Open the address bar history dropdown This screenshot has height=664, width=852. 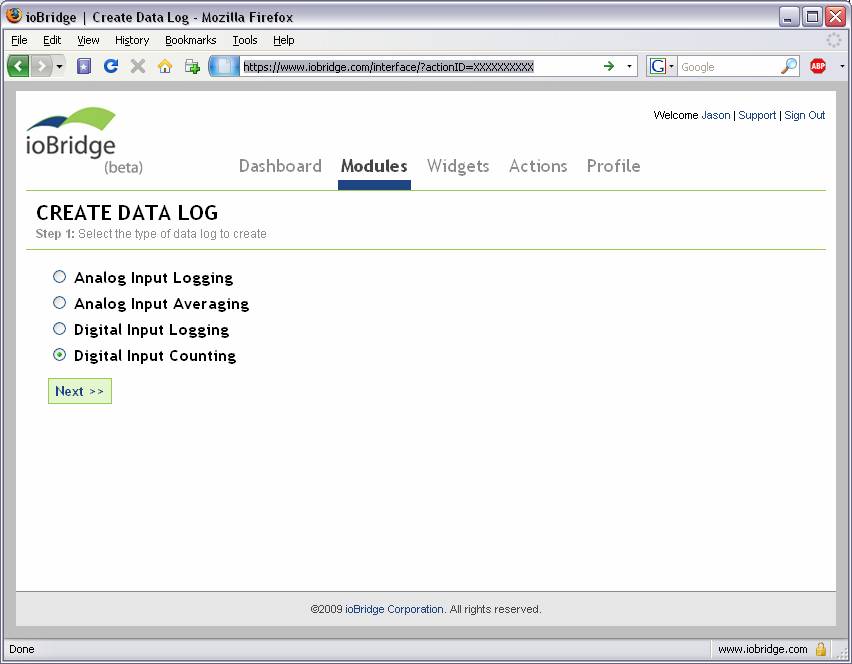tap(629, 66)
